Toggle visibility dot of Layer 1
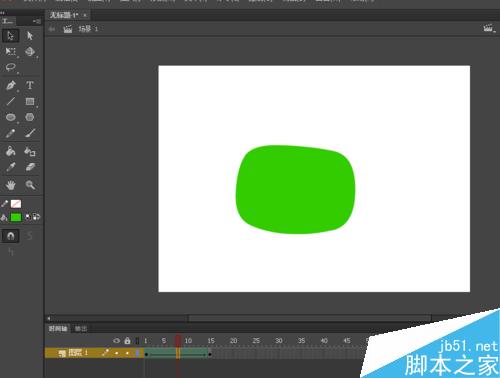This screenshot has height=378, width=500. [x=116, y=353]
